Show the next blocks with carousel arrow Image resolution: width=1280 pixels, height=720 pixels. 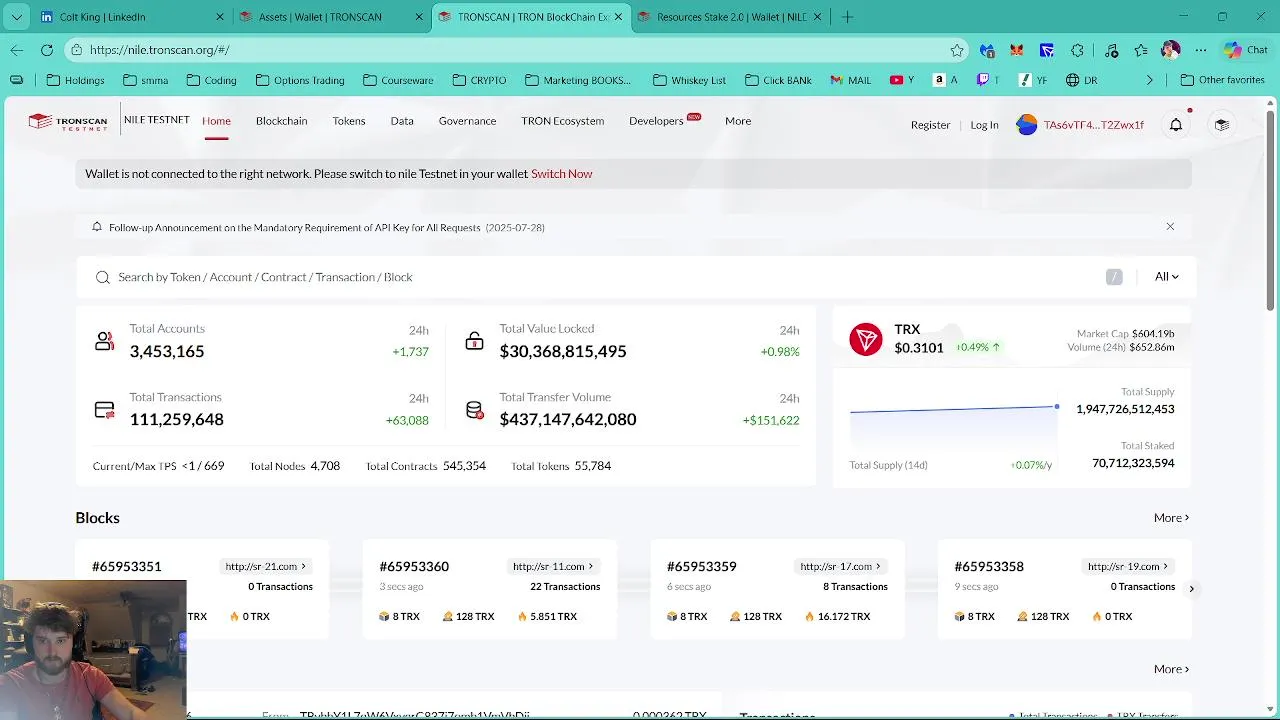point(1191,589)
